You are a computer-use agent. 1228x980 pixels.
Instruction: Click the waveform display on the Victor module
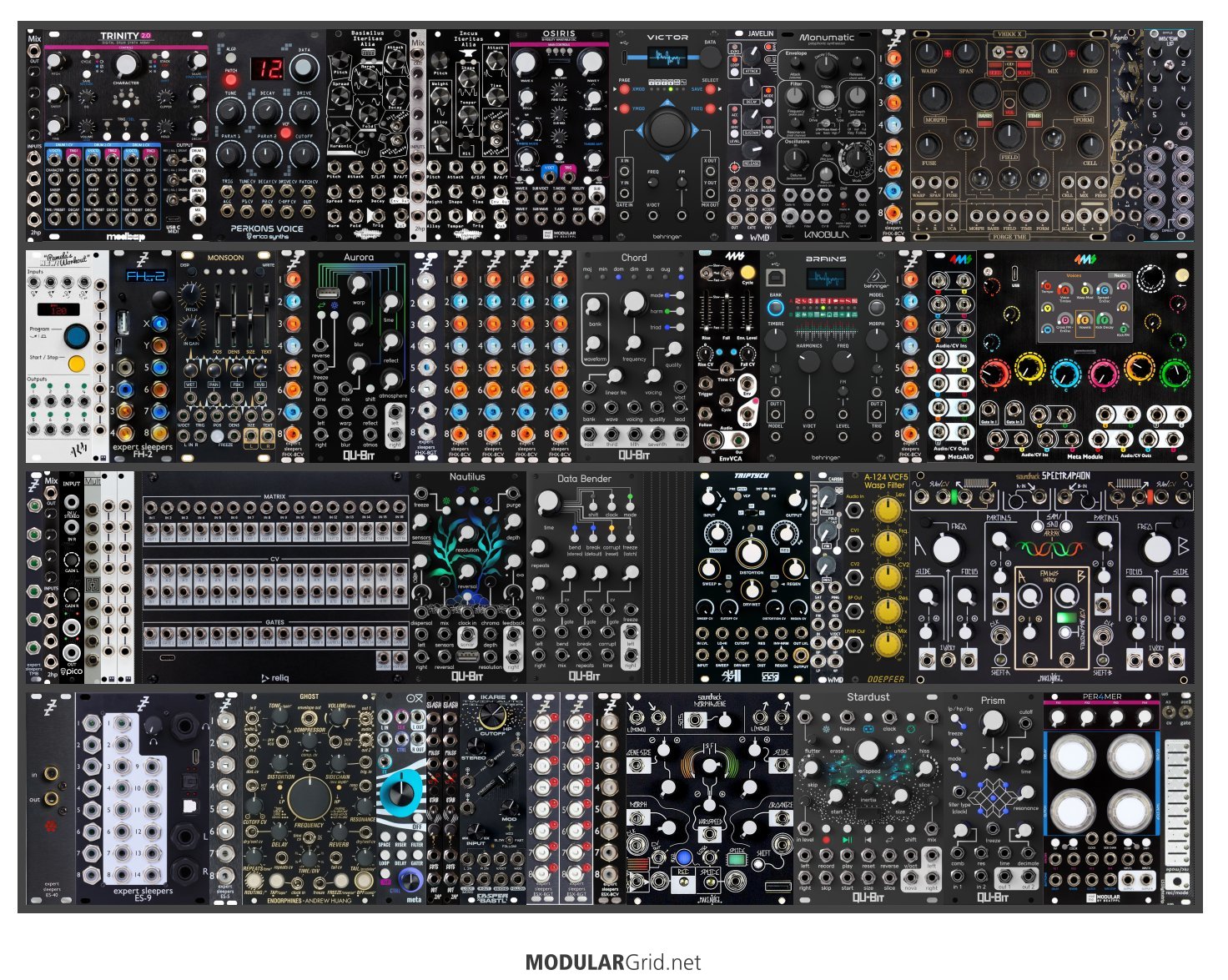click(669, 58)
